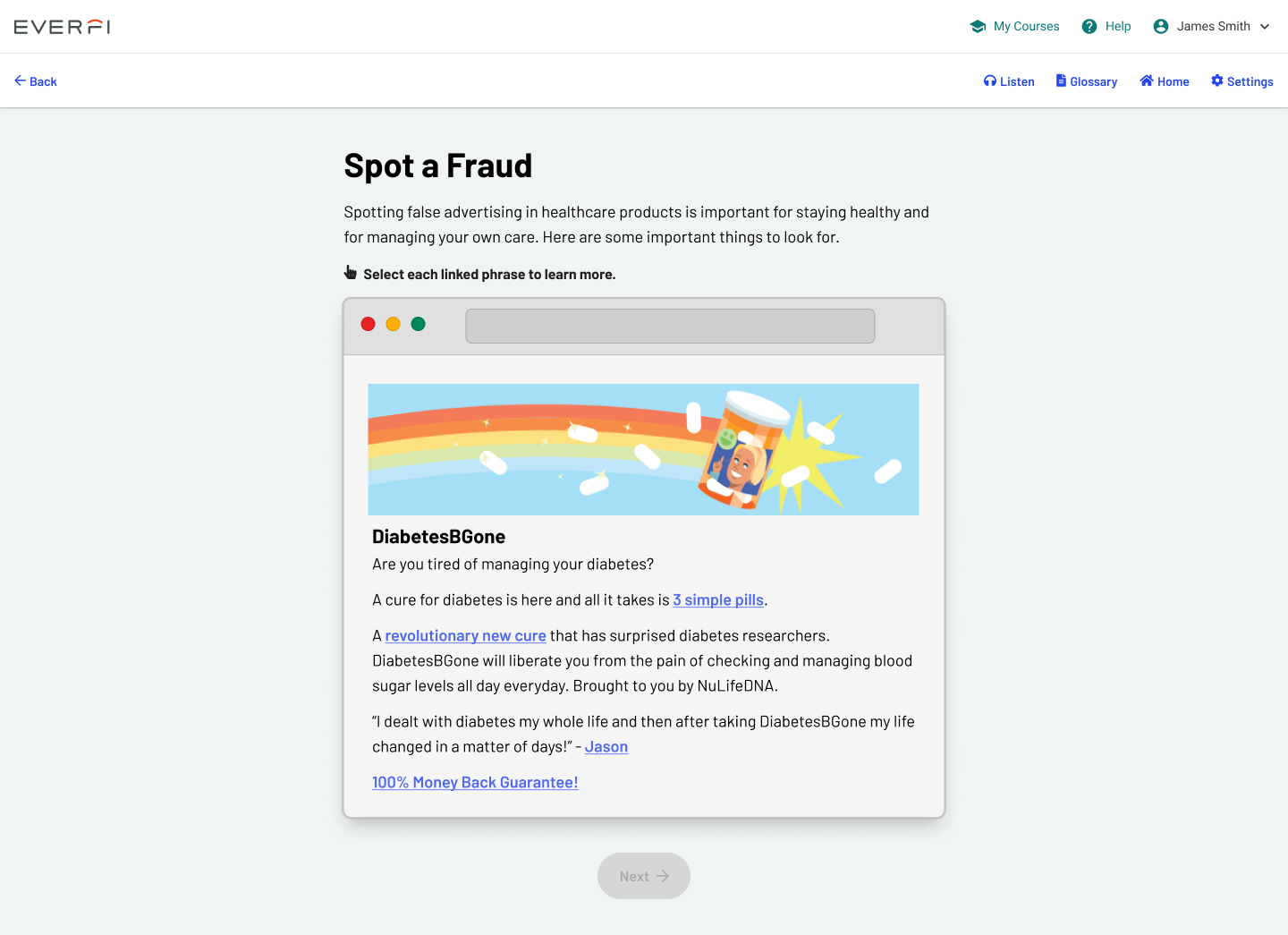Screen dimensions: 1288x935
Task: Expand the James Smith account dropdown chevron
Action: (x=1265, y=27)
